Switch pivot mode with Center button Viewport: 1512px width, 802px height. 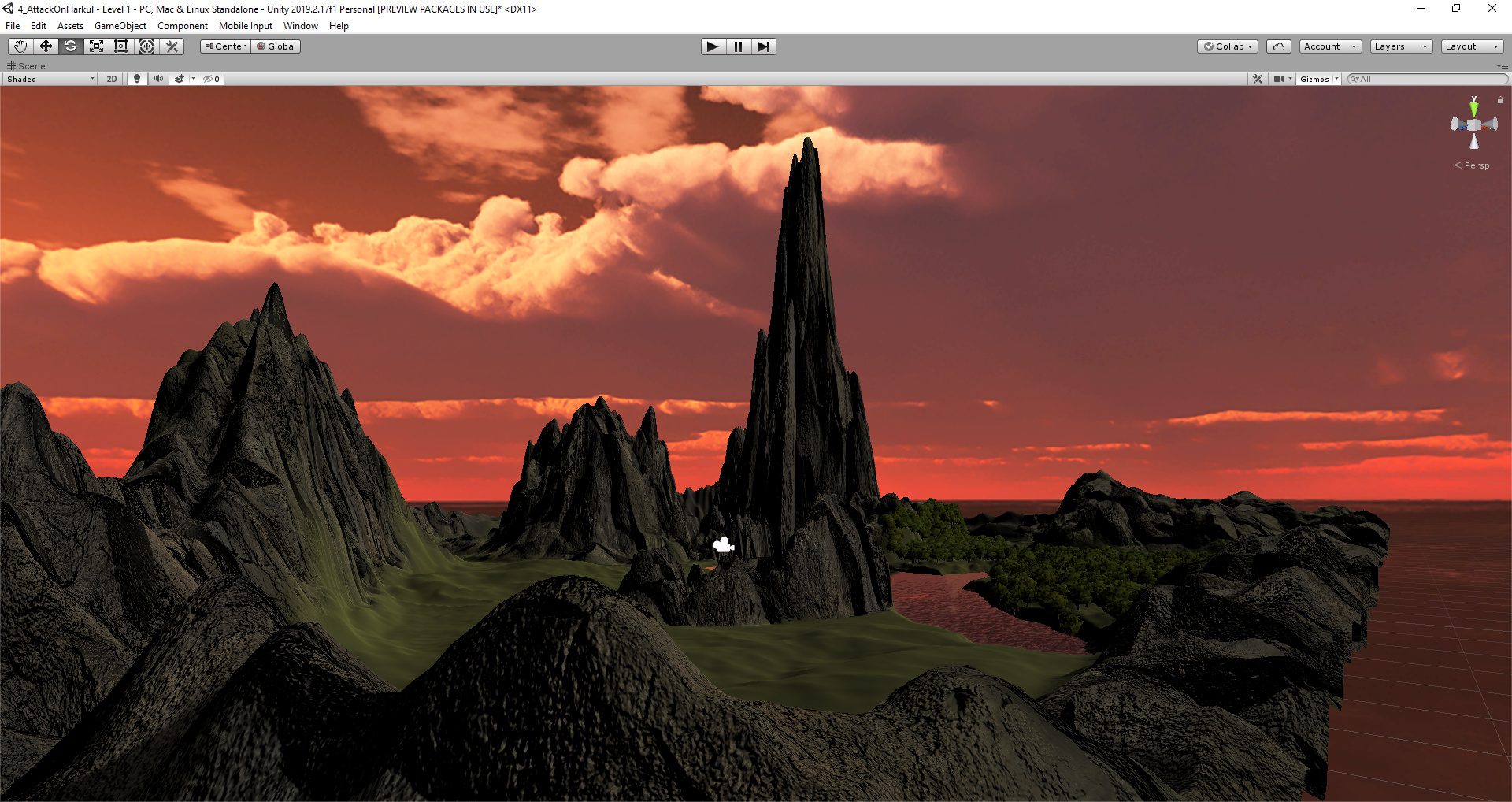225,46
